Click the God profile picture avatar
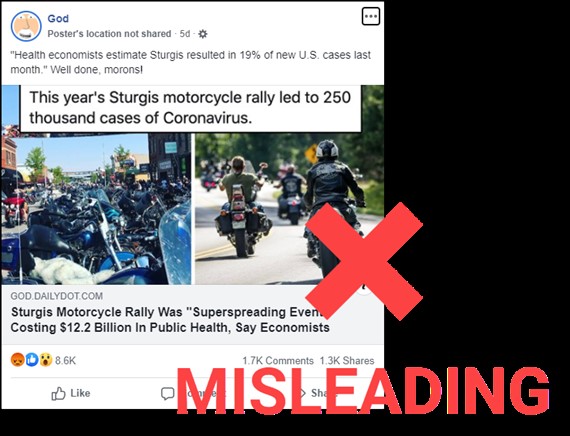Screen dimensions: 570x436 [x=26, y=26]
